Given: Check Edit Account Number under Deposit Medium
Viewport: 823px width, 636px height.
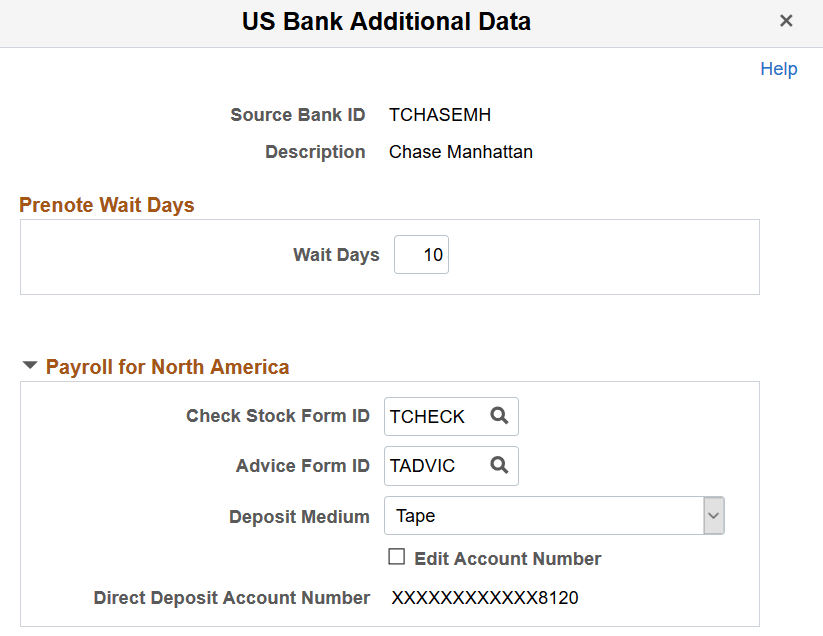Looking at the screenshot, I should [x=397, y=558].
